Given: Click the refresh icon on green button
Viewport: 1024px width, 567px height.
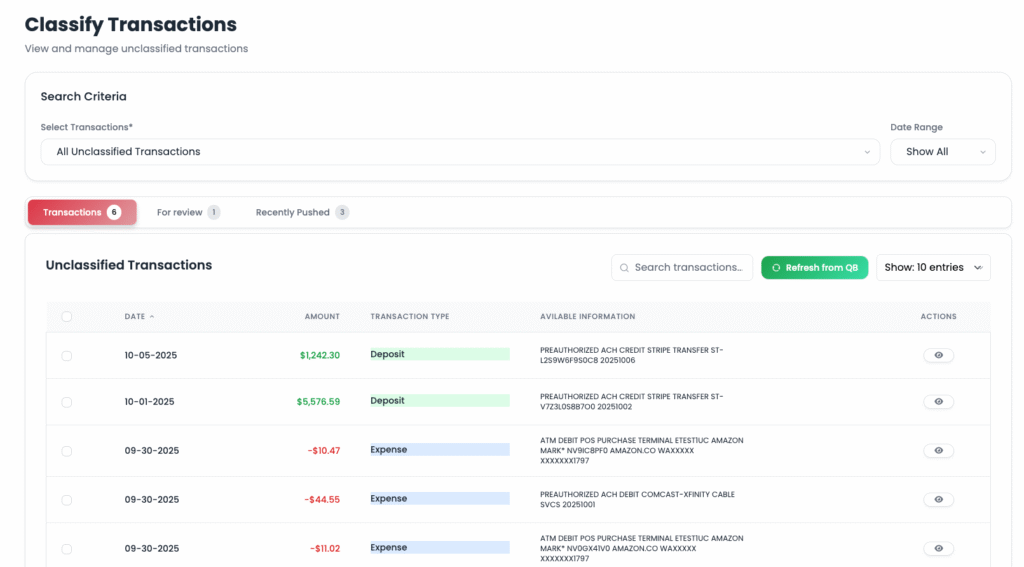Looking at the screenshot, I should point(776,268).
